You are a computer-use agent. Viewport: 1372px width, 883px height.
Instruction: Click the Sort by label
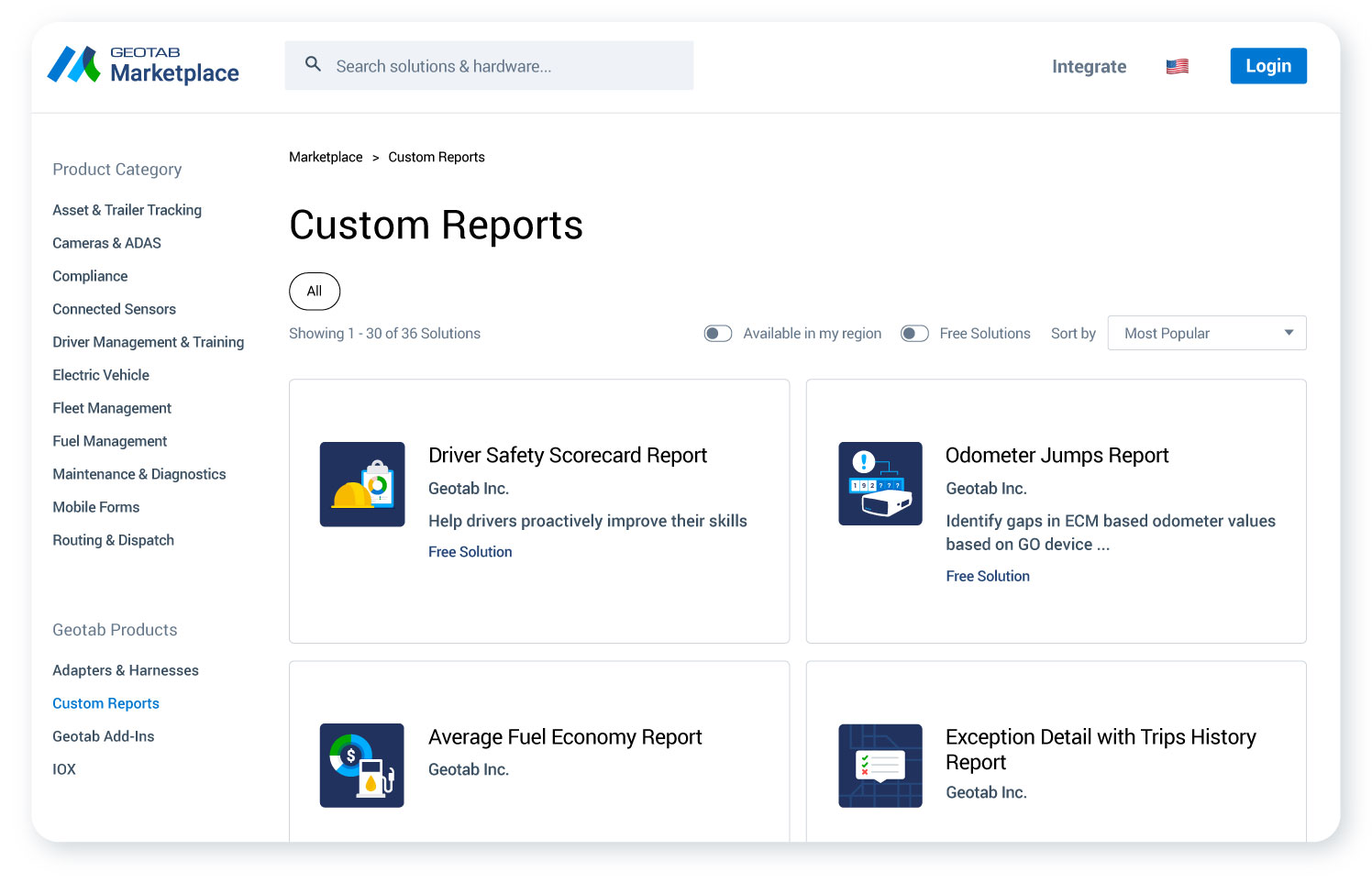(x=1073, y=334)
